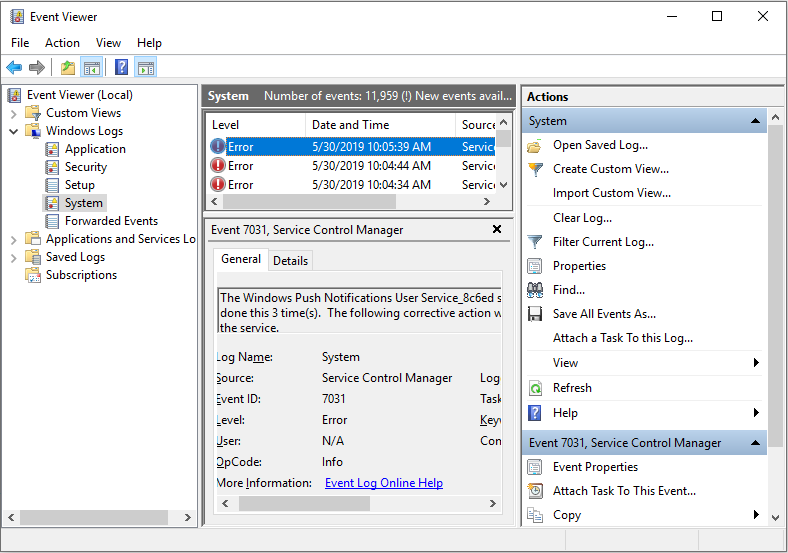Collapse the Event 7031 actions section

click(x=755, y=443)
